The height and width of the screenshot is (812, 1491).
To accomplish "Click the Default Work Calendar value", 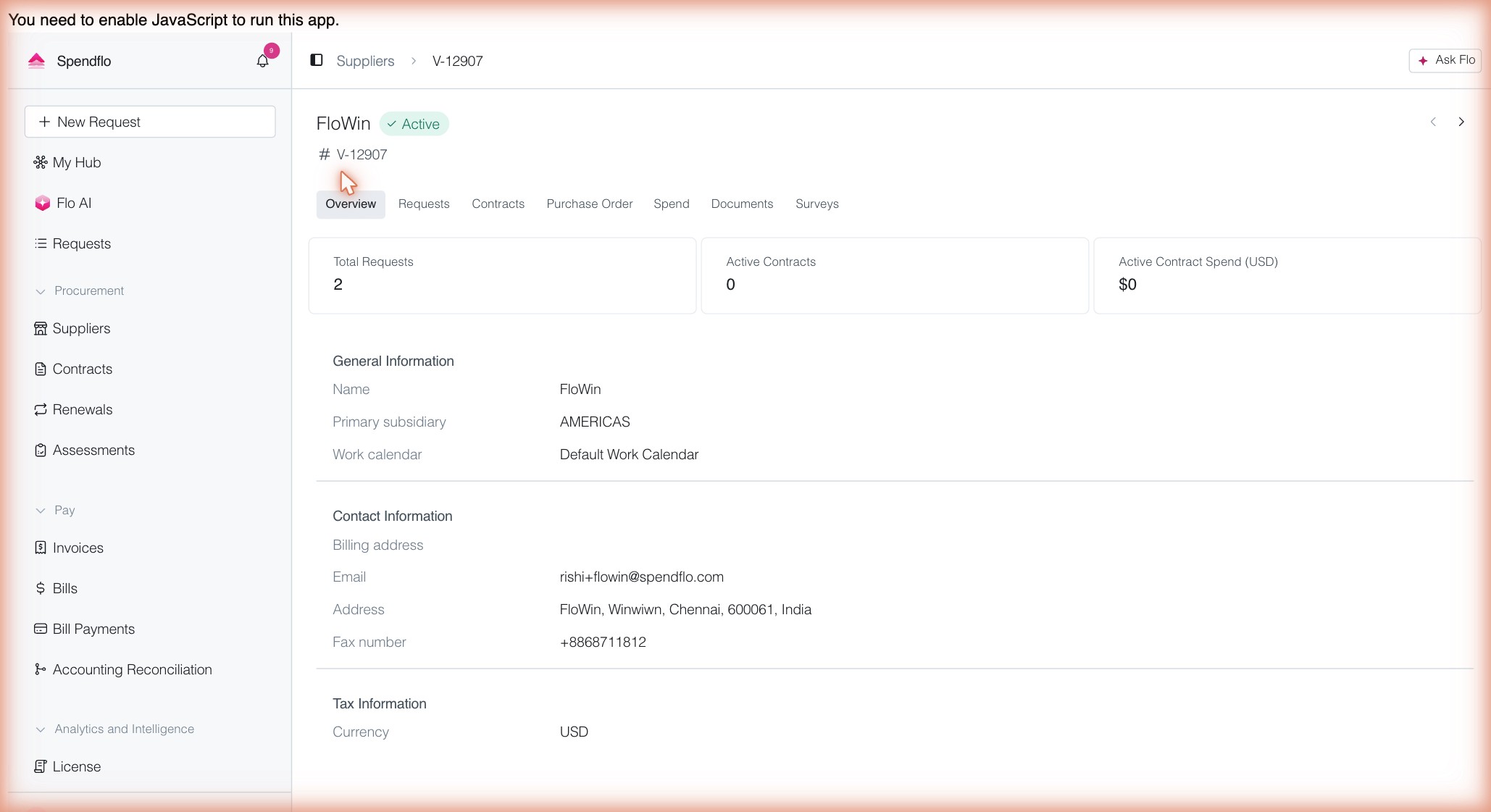I will click(x=629, y=454).
